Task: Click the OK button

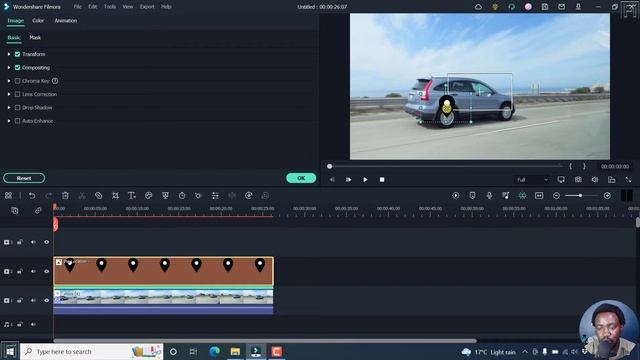Action: tap(301, 178)
